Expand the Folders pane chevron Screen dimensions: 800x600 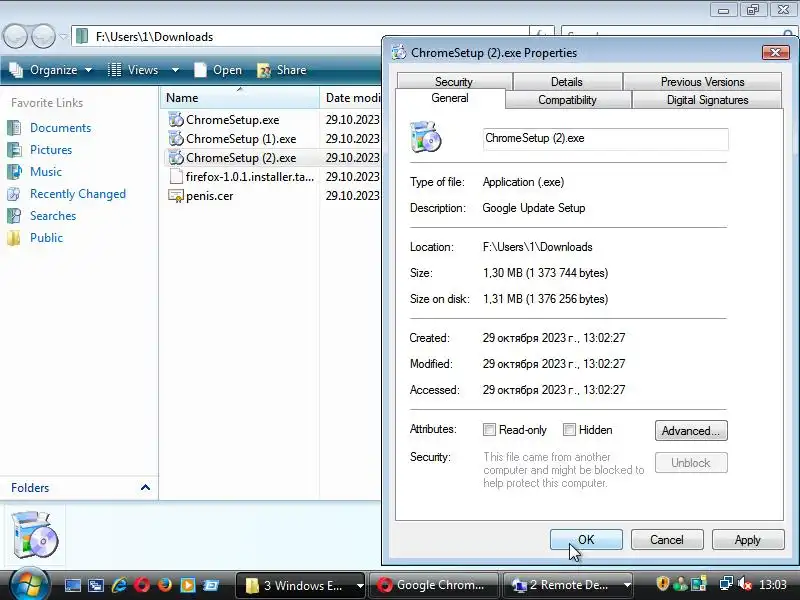pos(145,487)
